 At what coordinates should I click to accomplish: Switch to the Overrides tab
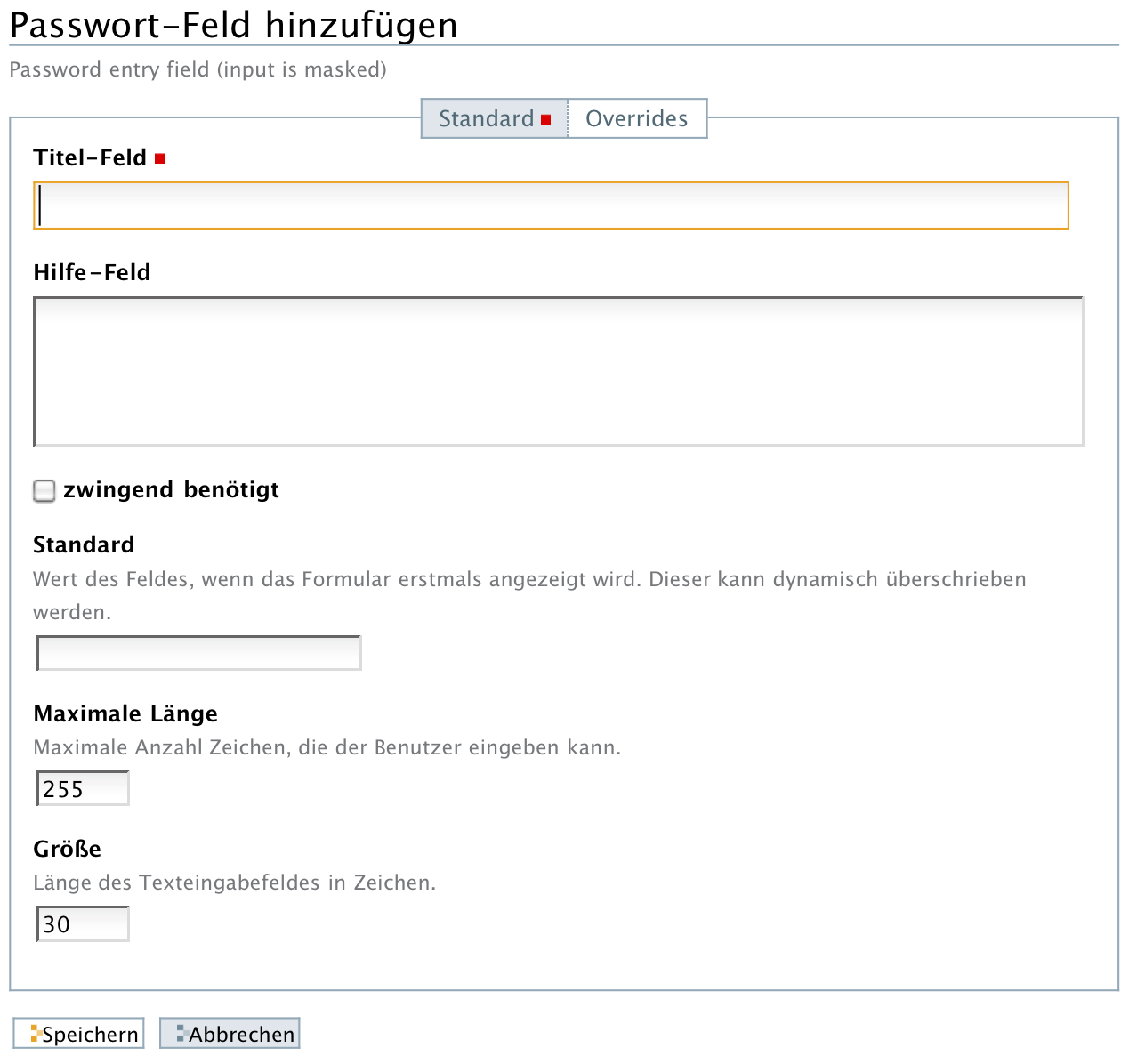click(x=637, y=118)
